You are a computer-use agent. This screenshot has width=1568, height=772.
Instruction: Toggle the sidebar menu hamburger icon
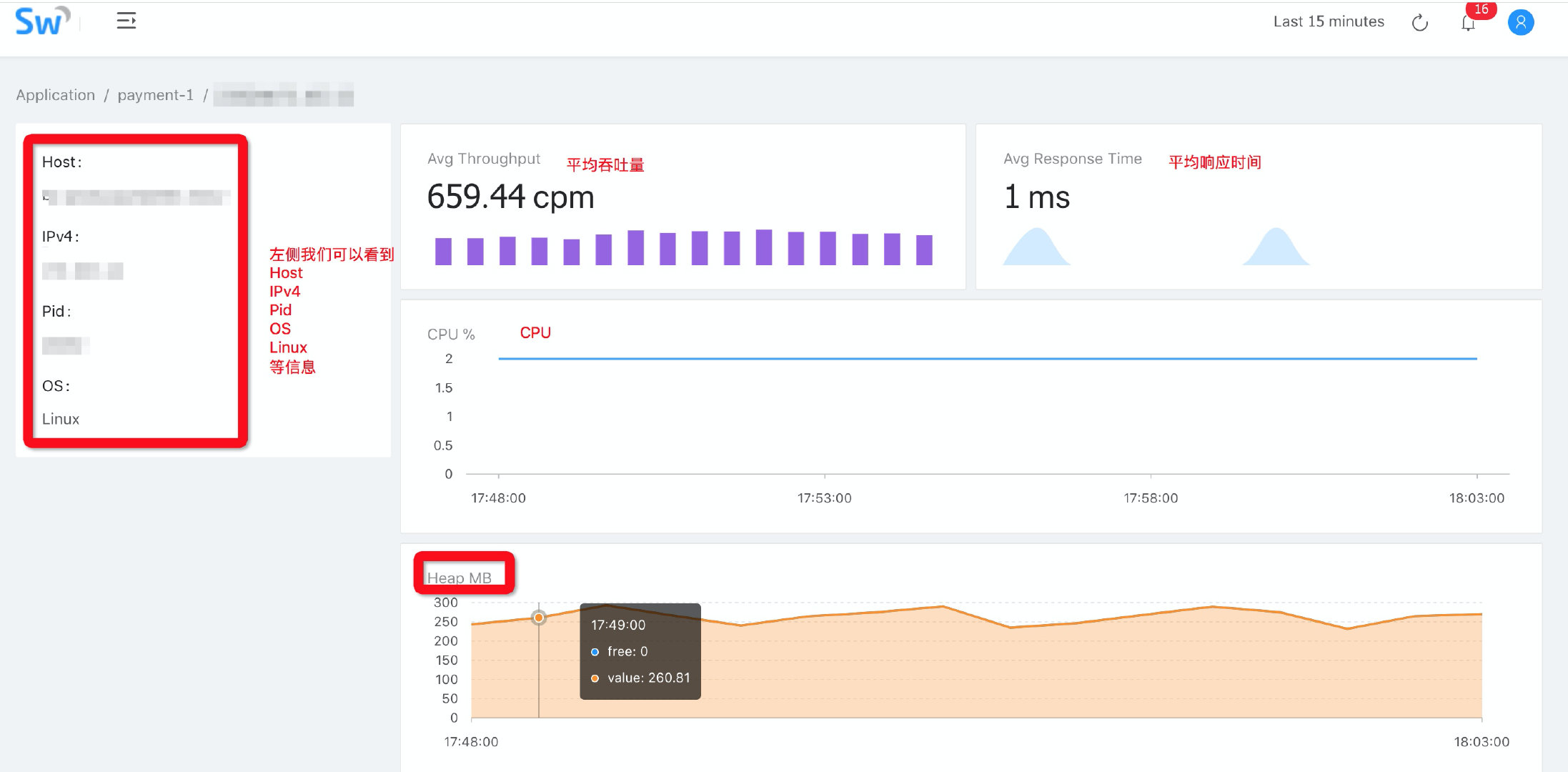126,21
